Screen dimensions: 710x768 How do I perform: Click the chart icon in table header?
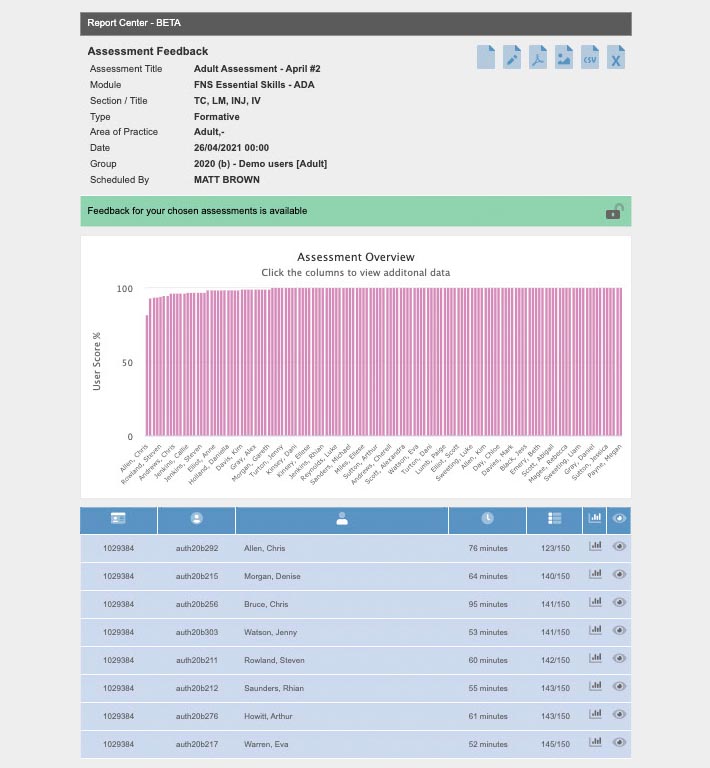(x=594, y=518)
